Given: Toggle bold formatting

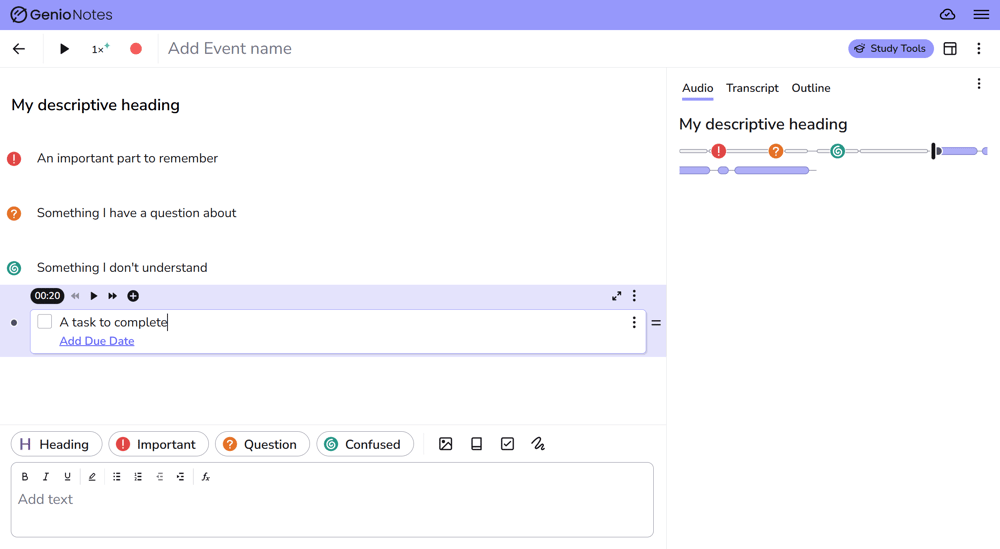Looking at the screenshot, I should click(25, 477).
